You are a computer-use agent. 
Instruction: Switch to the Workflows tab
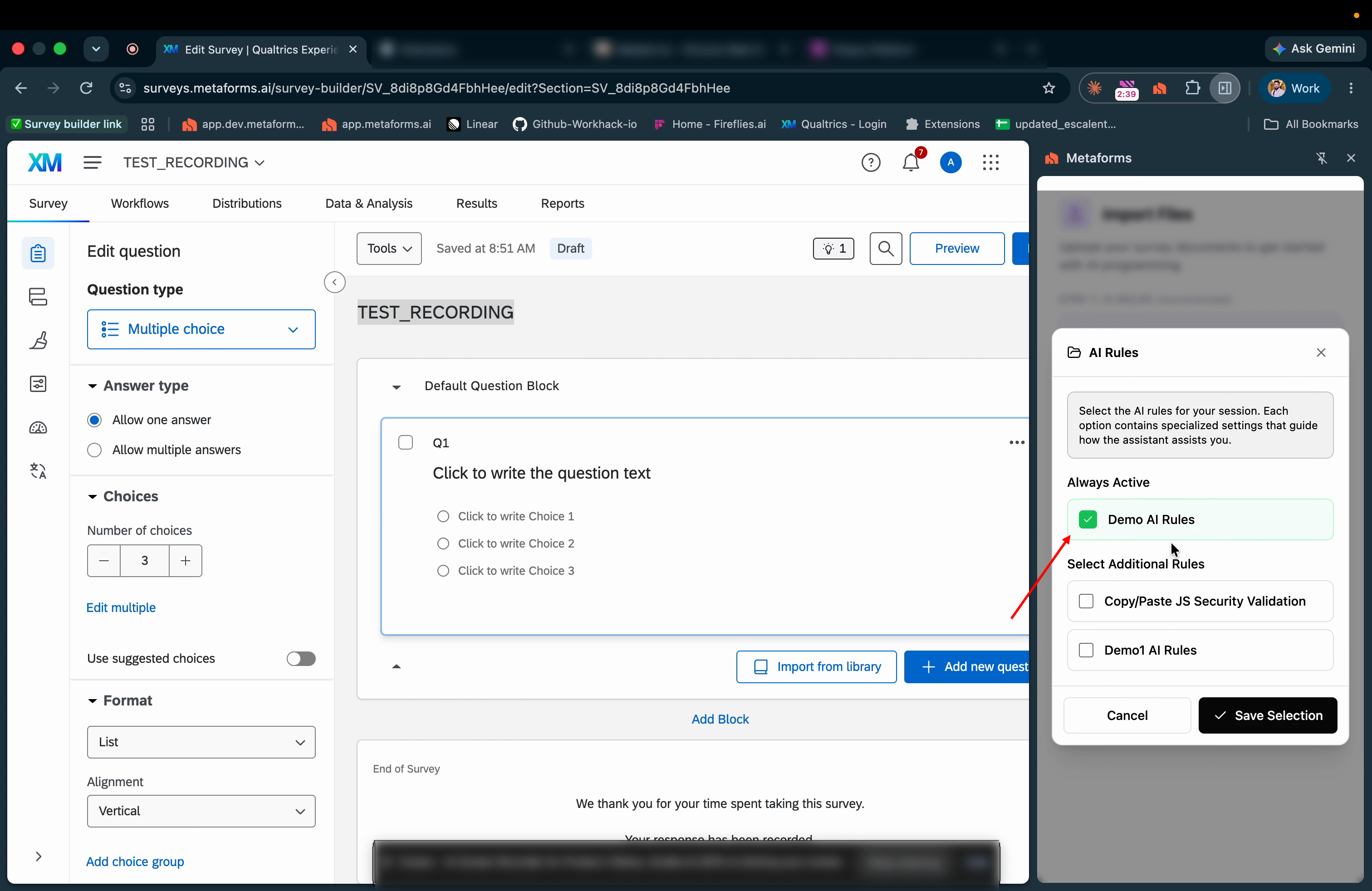coord(139,203)
